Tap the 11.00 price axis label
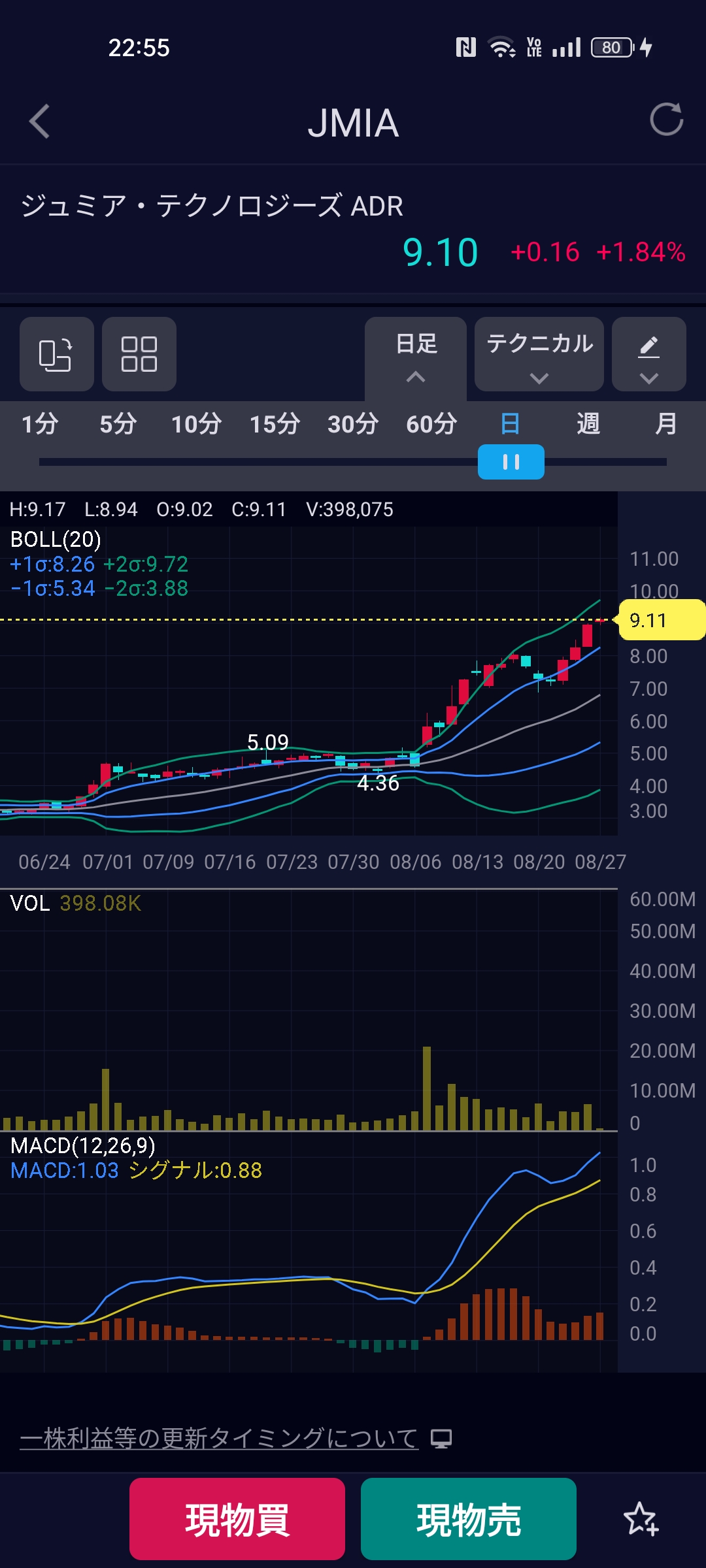This screenshot has width=706, height=1568. pyautogui.click(x=654, y=559)
